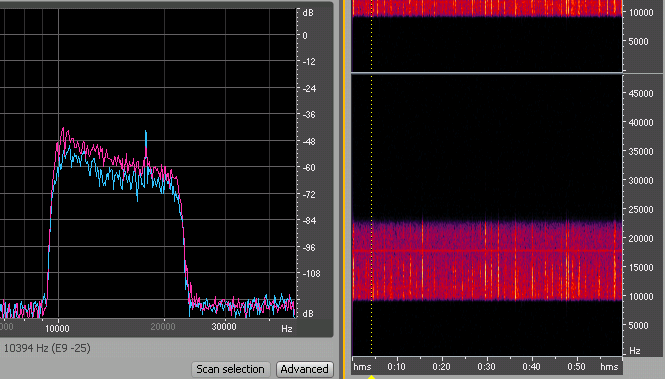Image resolution: width=665 pixels, height=379 pixels.
Task: Click the -60 dB label on the graph scale
Action: (309, 168)
